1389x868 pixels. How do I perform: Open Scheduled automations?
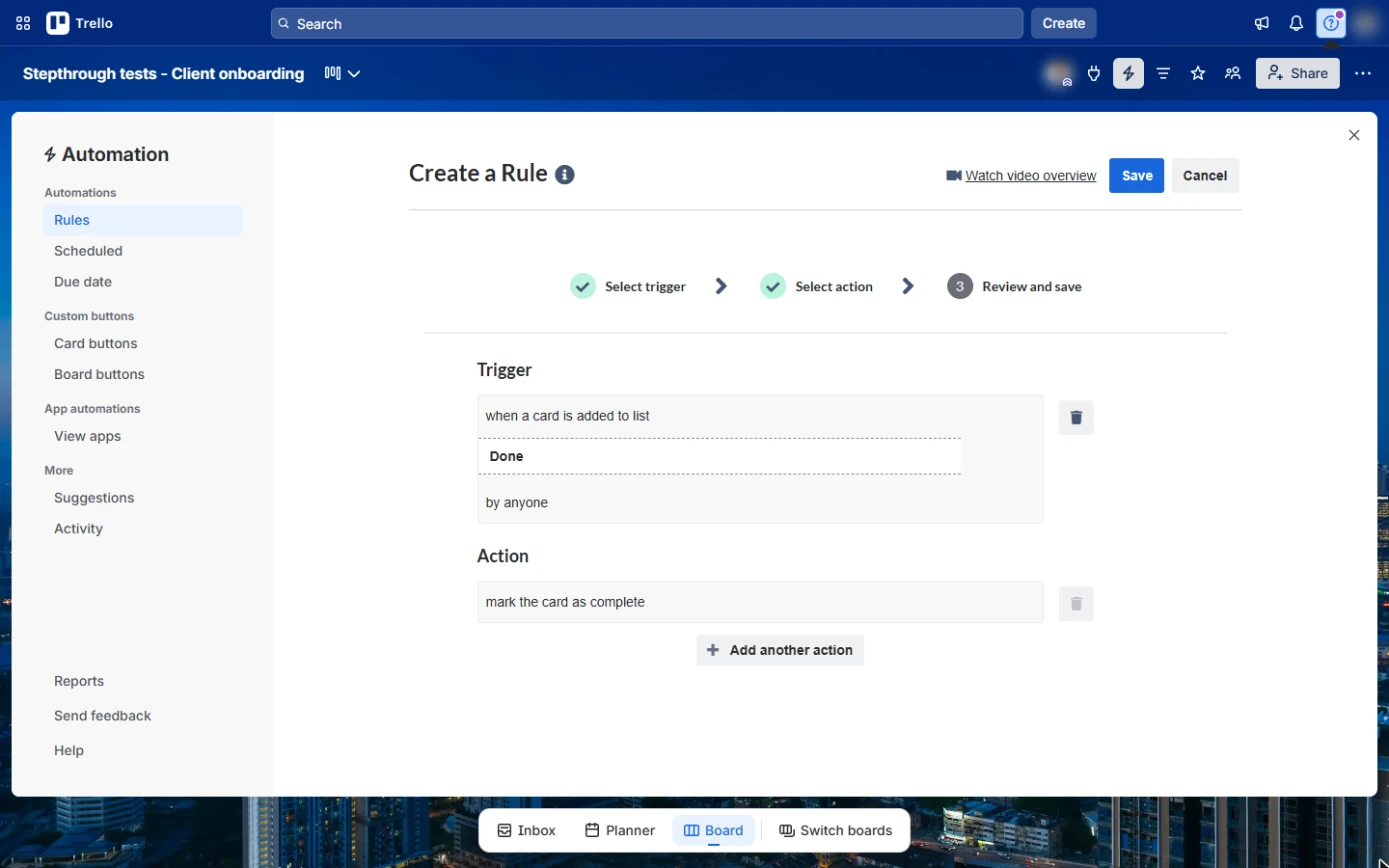point(142,251)
